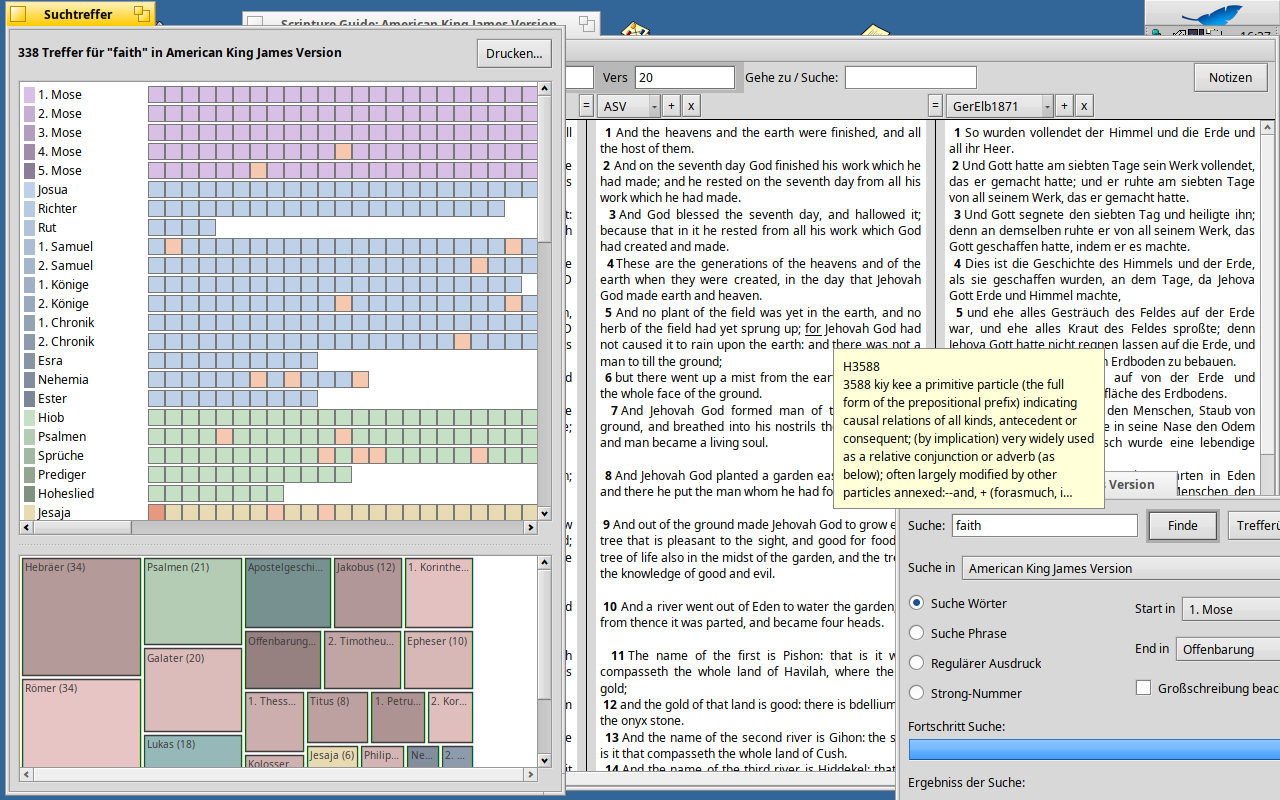The image size is (1280, 800).
Task: Click the 1. Mose color swatch
Action: [29, 95]
